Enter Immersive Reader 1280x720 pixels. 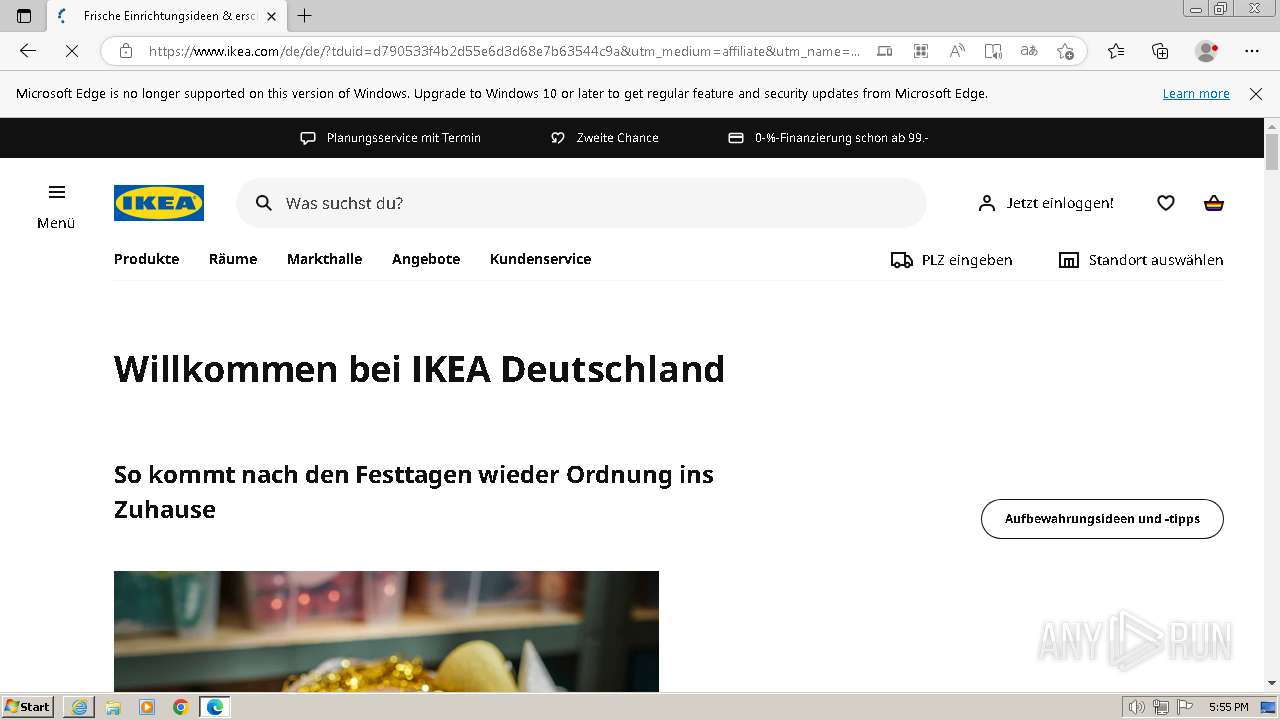click(993, 51)
